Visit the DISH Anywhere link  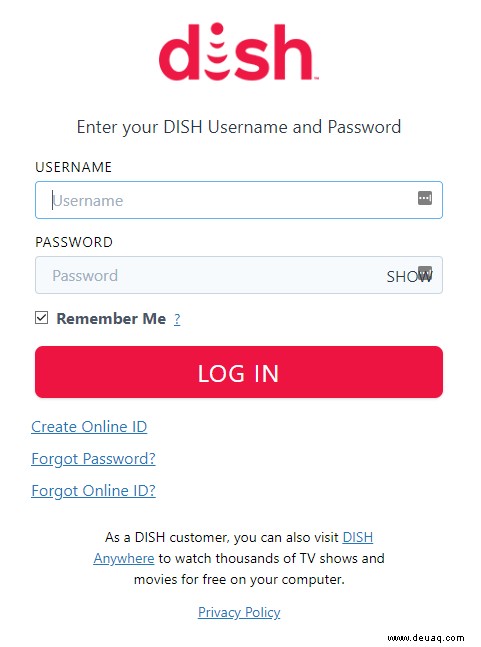[358, 537]
